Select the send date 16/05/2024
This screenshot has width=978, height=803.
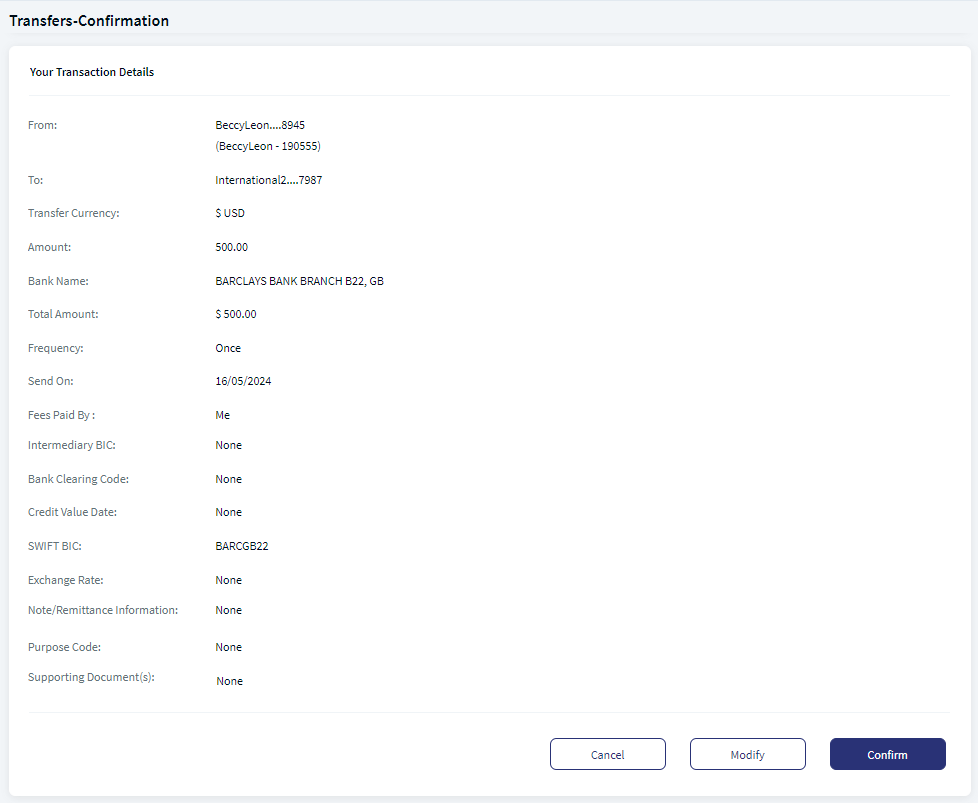coord(243,381)
